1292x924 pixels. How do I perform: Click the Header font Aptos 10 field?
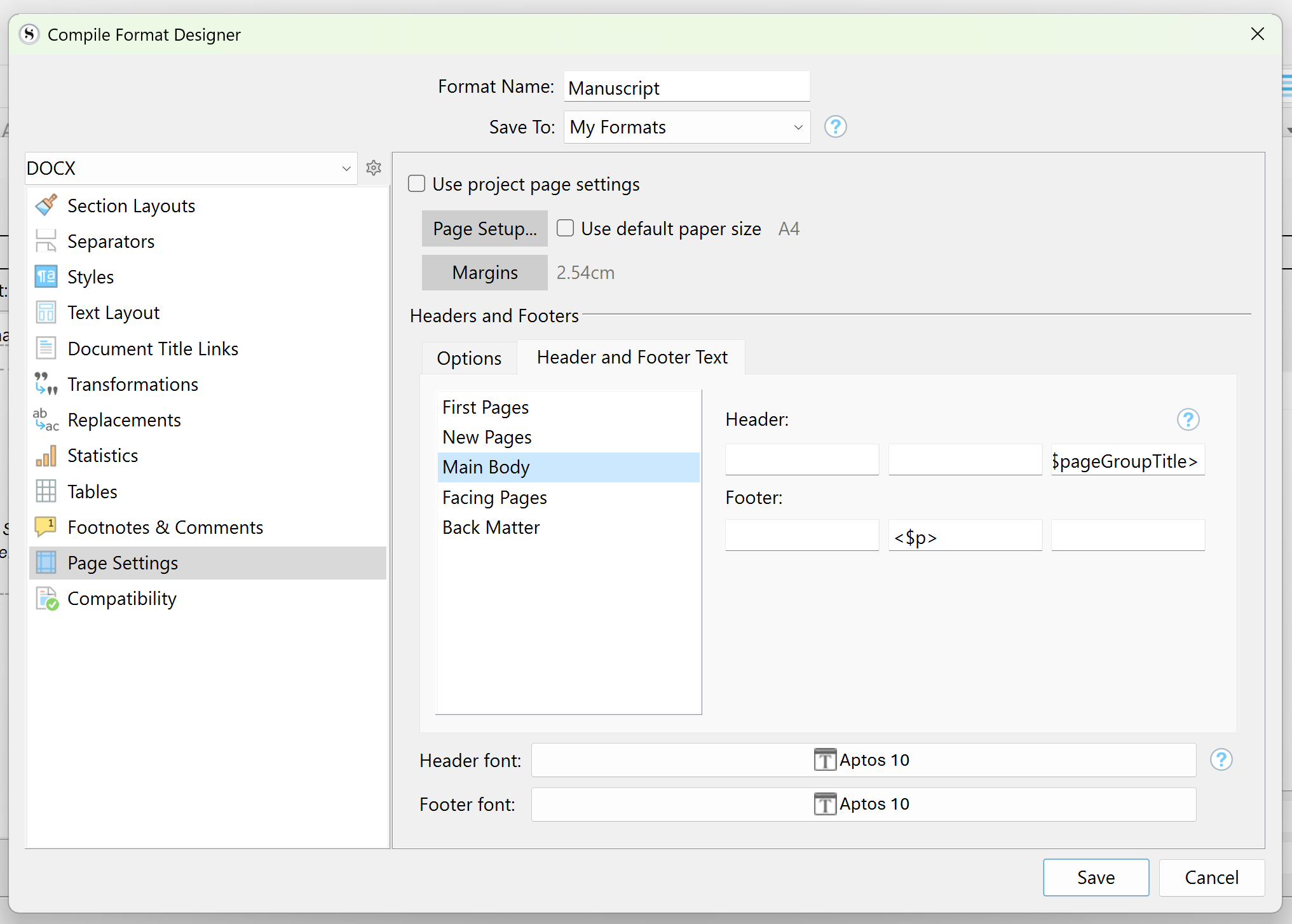(863, 760)
